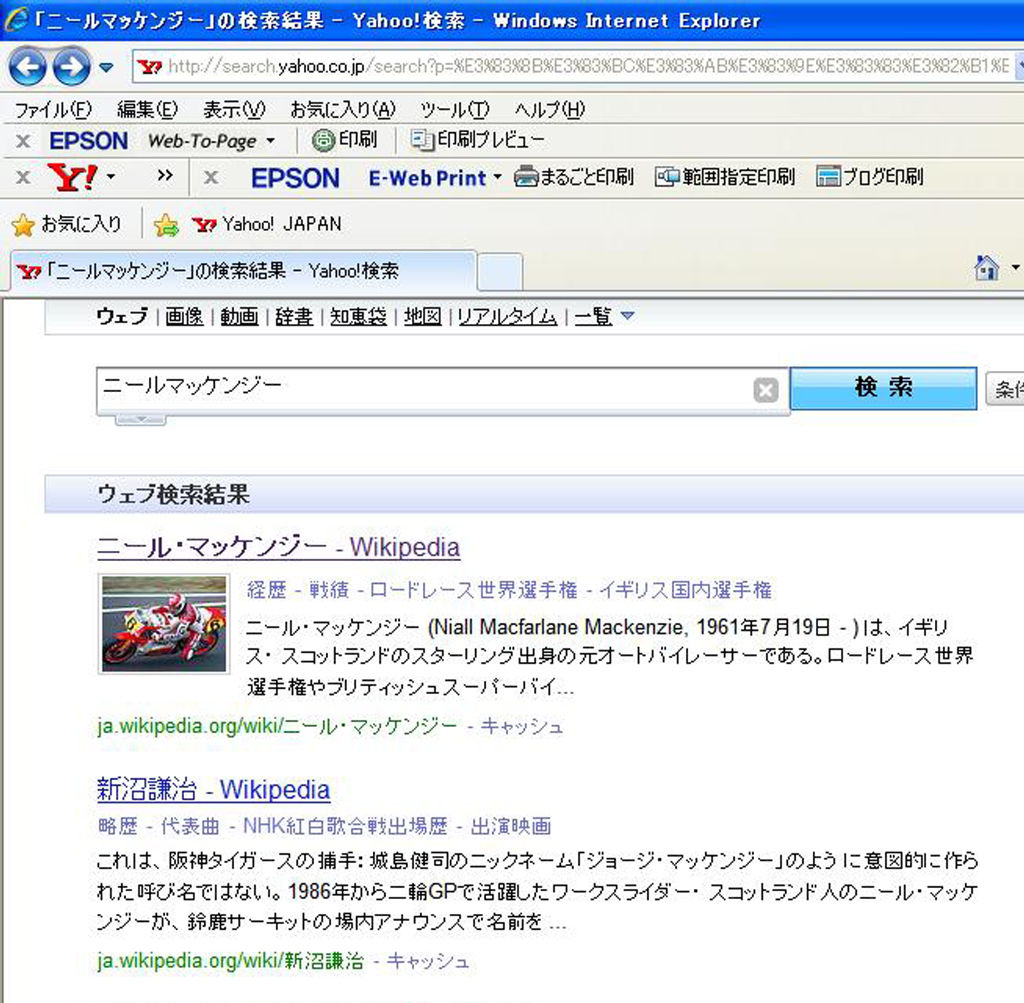
Task: Expand the suggestion tab below the search box
Action: 140,420
